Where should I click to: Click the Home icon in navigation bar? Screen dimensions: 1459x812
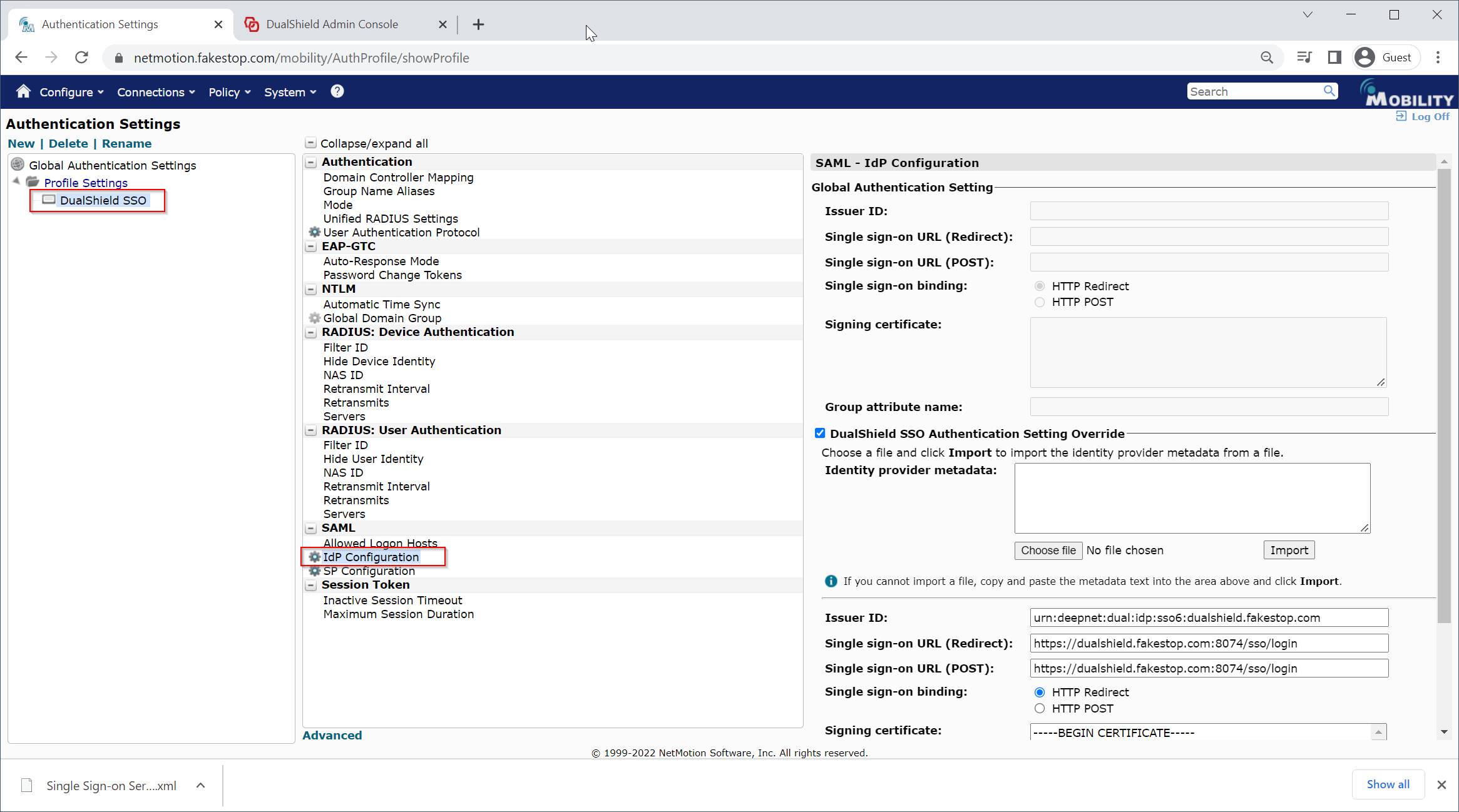coord(23,91)
